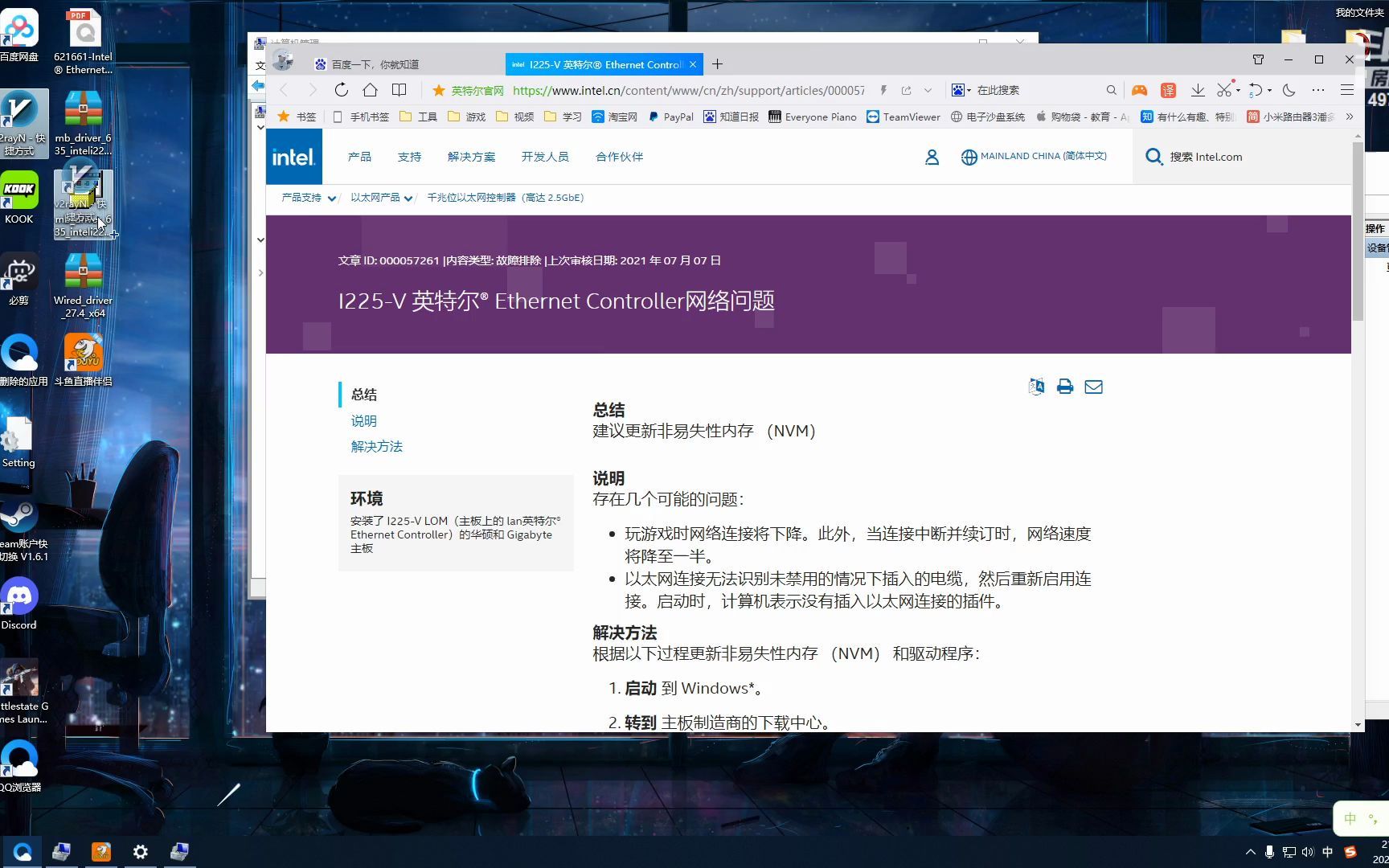Open the Baidu search engine selector dropdown
The height and width of the screenshot is (868, 1389).
(961, 90)
